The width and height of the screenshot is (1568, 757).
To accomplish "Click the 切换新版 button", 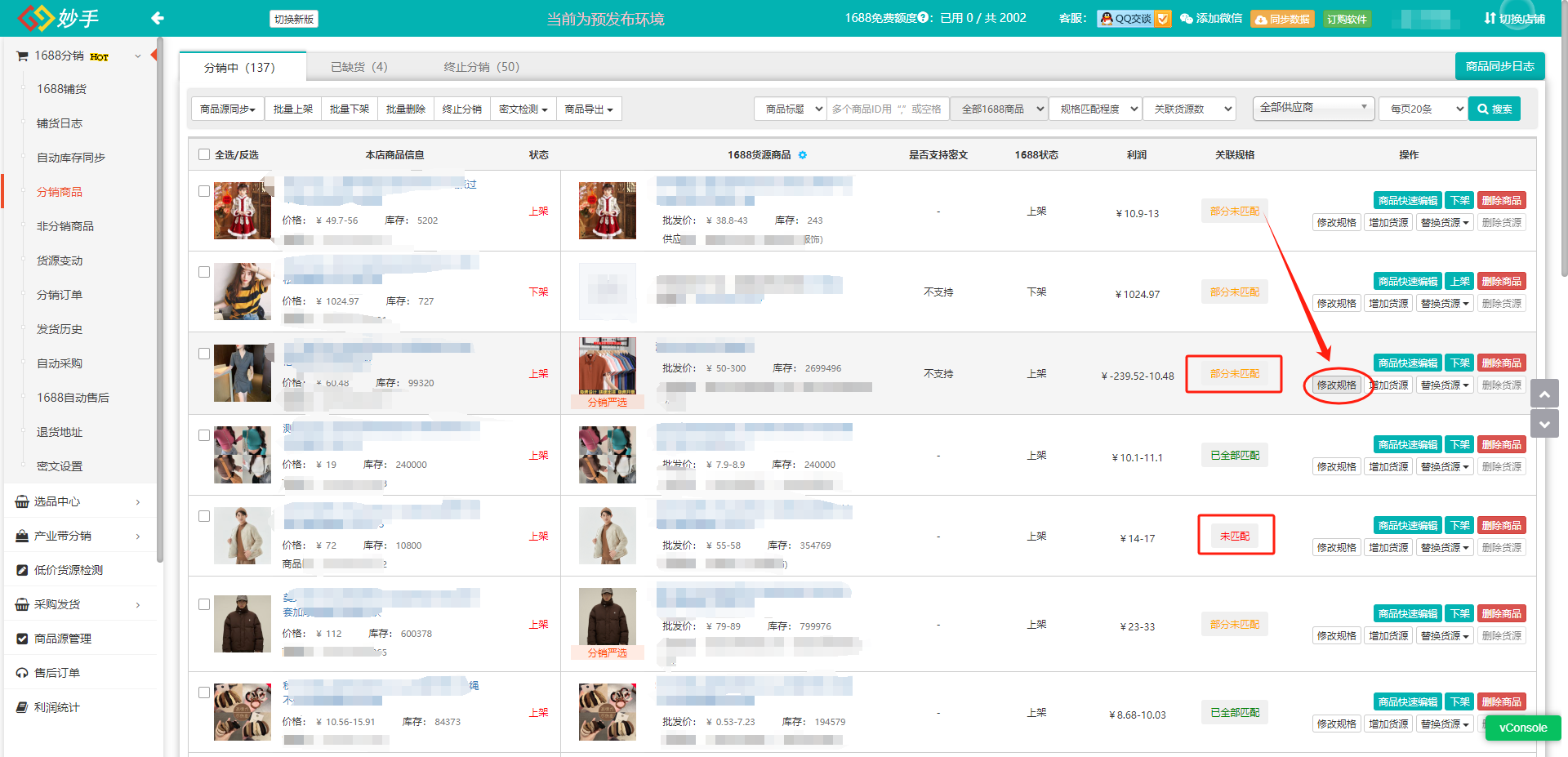I will click(x=294, y=19).
